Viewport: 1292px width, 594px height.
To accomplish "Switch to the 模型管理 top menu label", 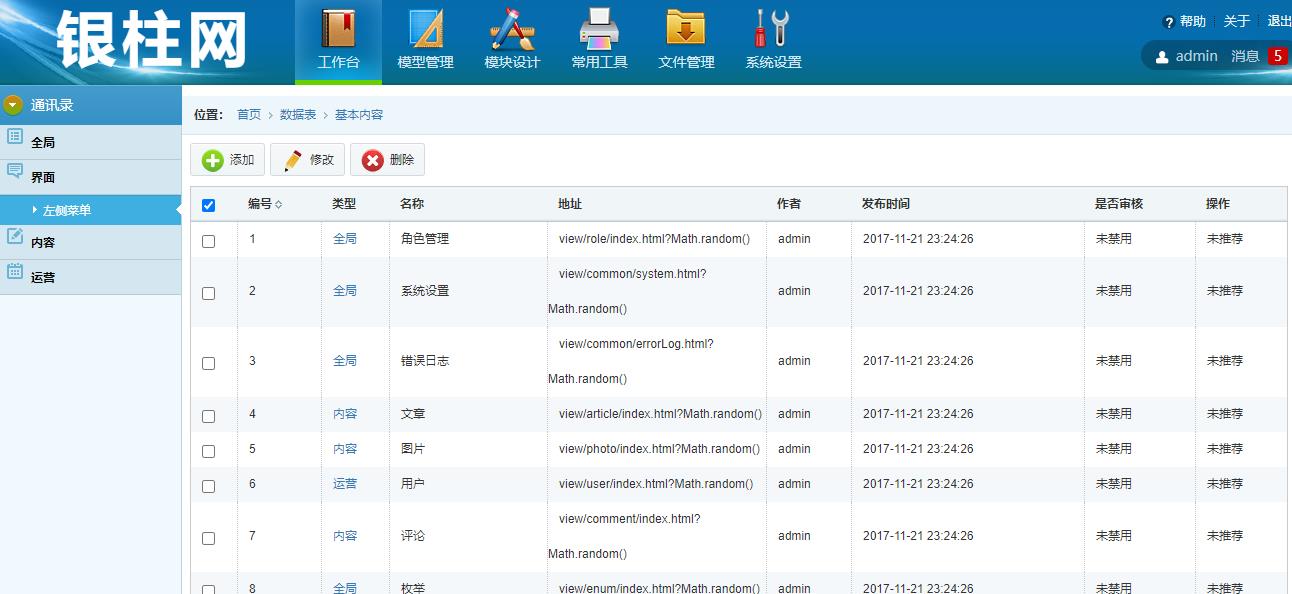I will pyautogui.click(x=425, y=62).
